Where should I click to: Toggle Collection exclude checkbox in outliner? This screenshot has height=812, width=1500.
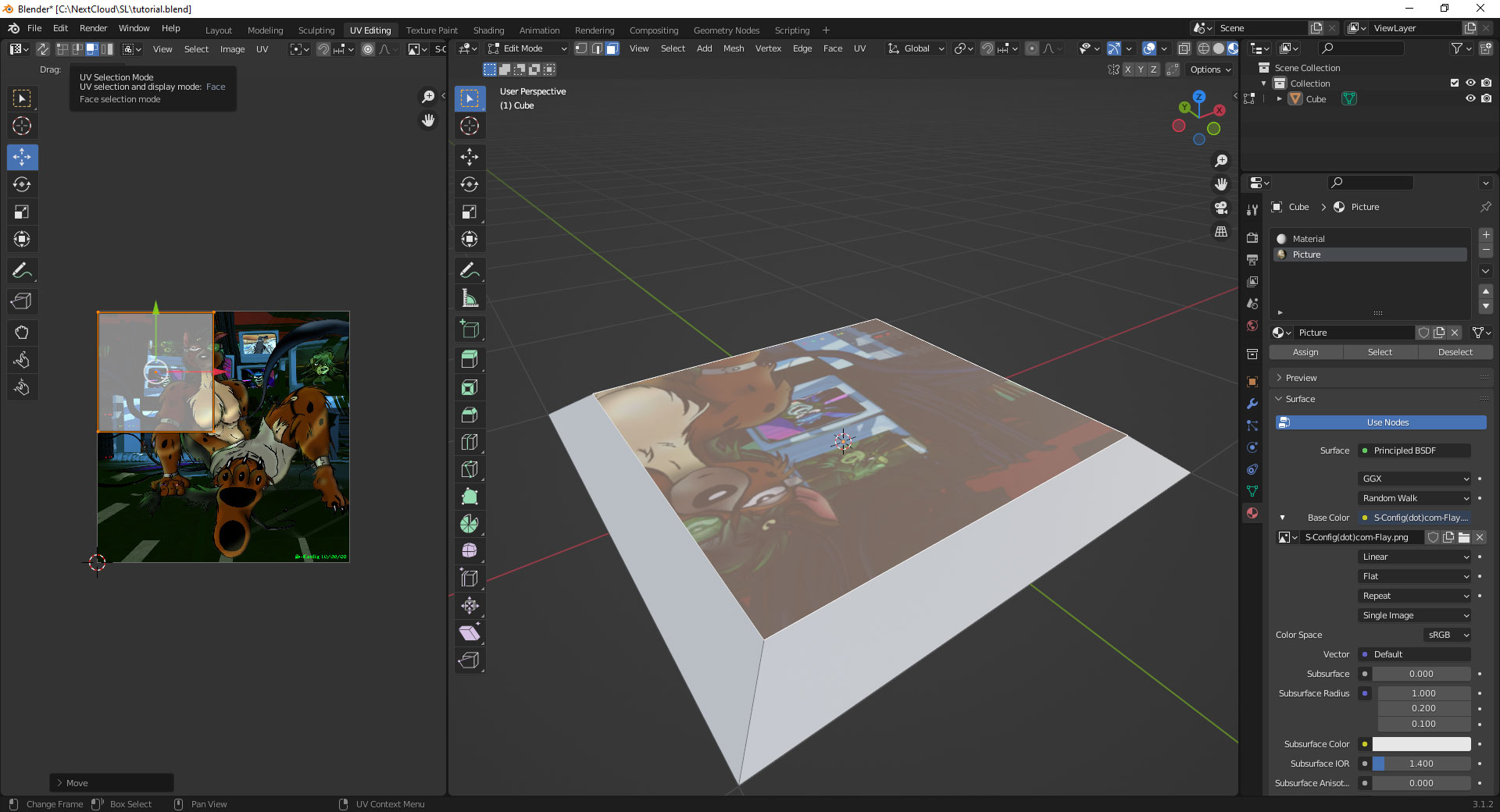tap(1455, 83)
